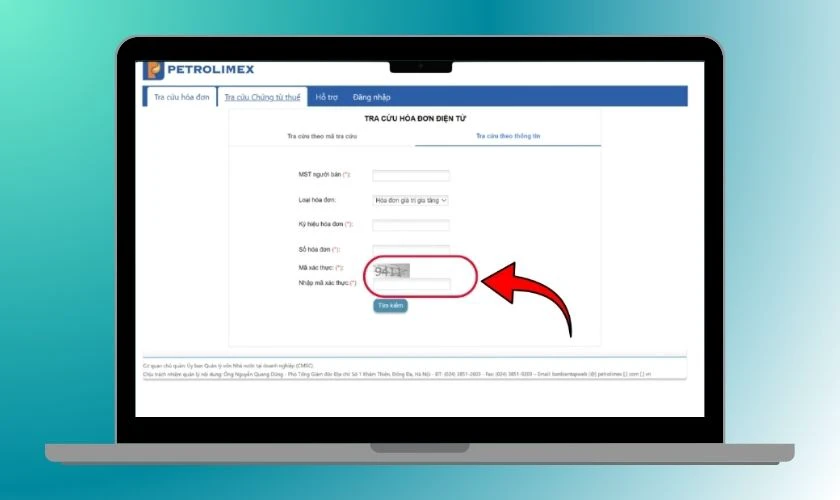Viewport: 840px width, 500px height.
Task: Focus the MST người bán input field
Action: coord(410,175)
